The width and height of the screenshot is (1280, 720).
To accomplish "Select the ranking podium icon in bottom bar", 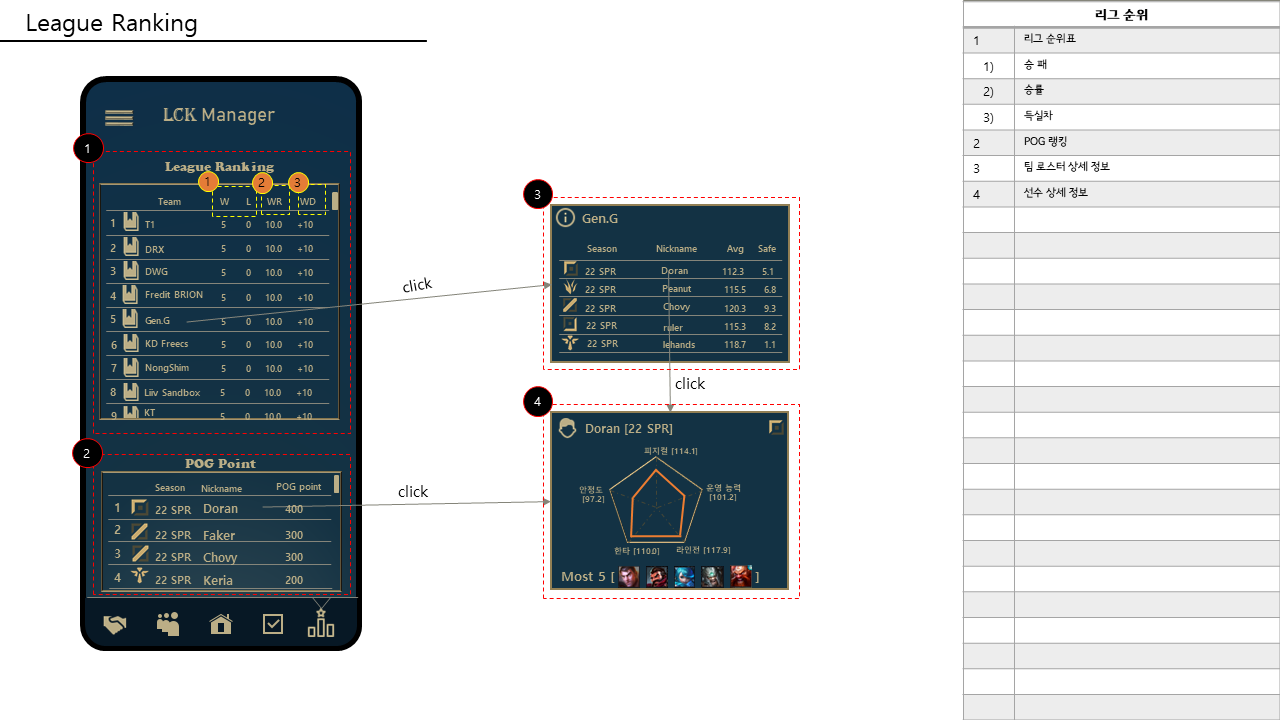I will 321,622.
